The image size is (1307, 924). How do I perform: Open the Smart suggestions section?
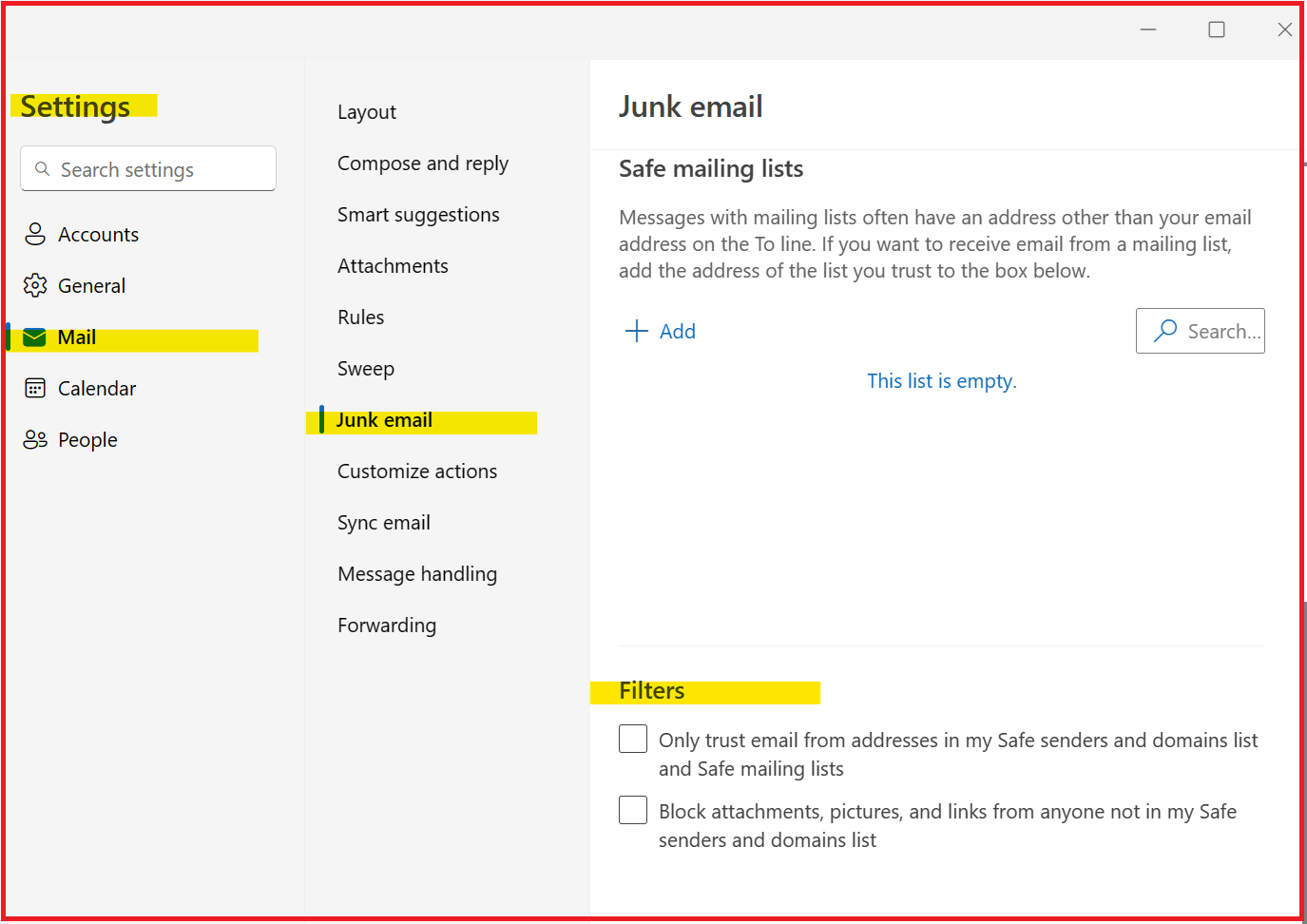point(418,214)
